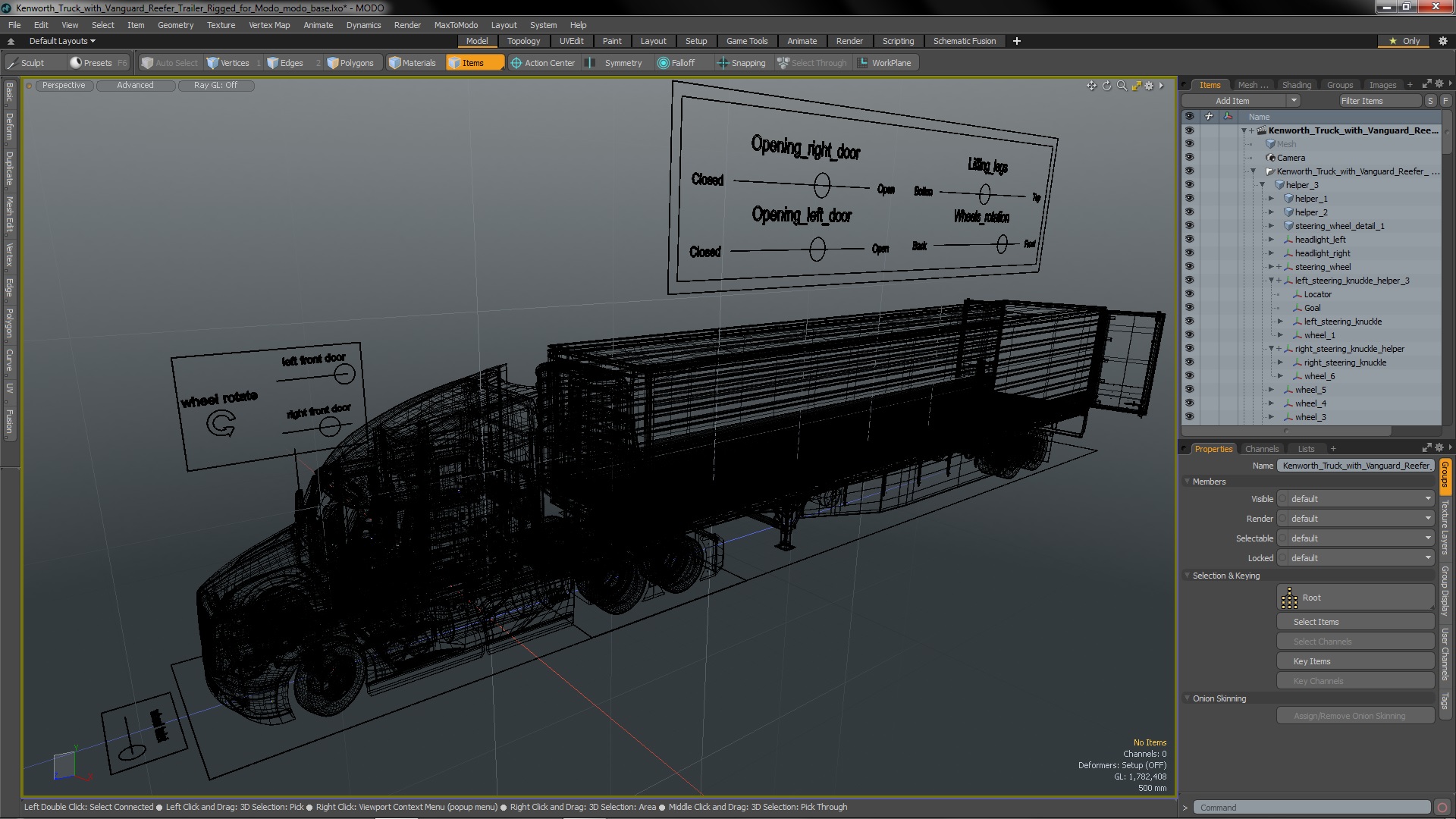Viewport: 1456px width, 819px height.
Task: Click the Advanced shading button
Action: [x=135, y=85]
